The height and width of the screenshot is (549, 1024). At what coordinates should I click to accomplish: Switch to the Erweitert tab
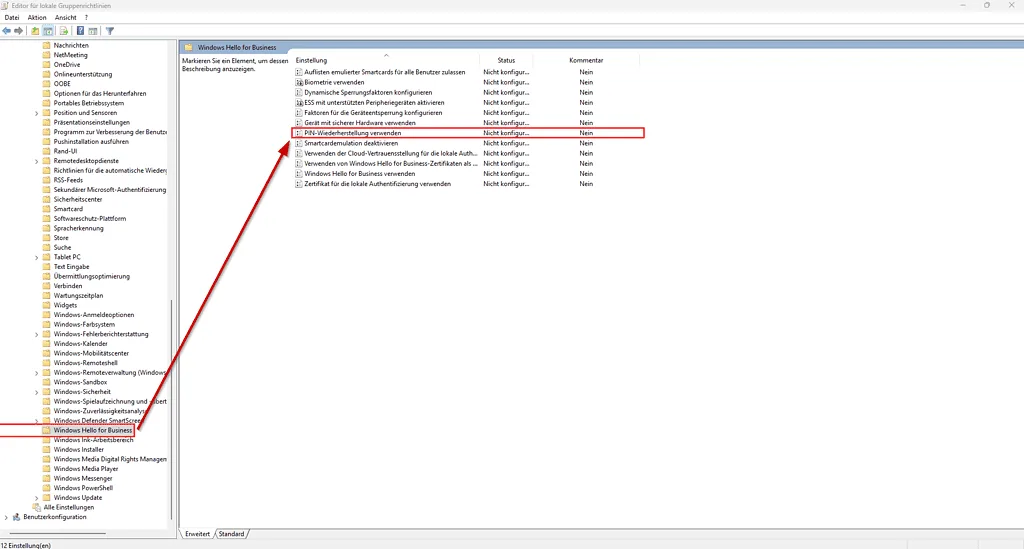pos(197,534)
